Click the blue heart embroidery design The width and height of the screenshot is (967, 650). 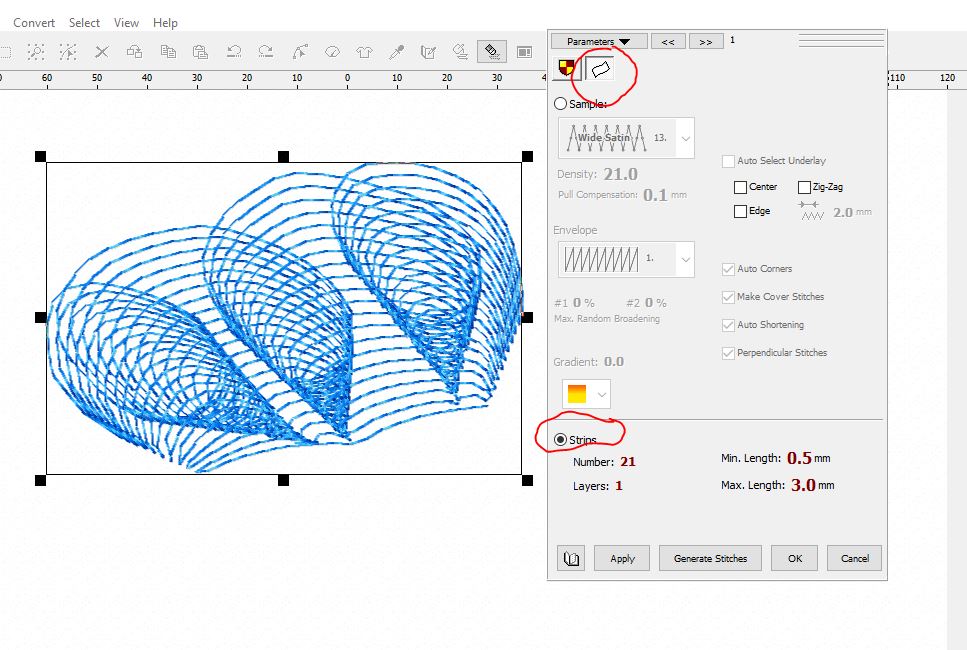(284, 318)
